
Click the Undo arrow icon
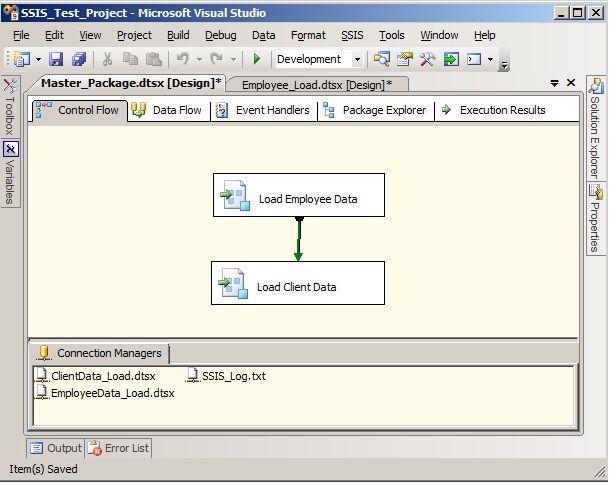point(183,59)
